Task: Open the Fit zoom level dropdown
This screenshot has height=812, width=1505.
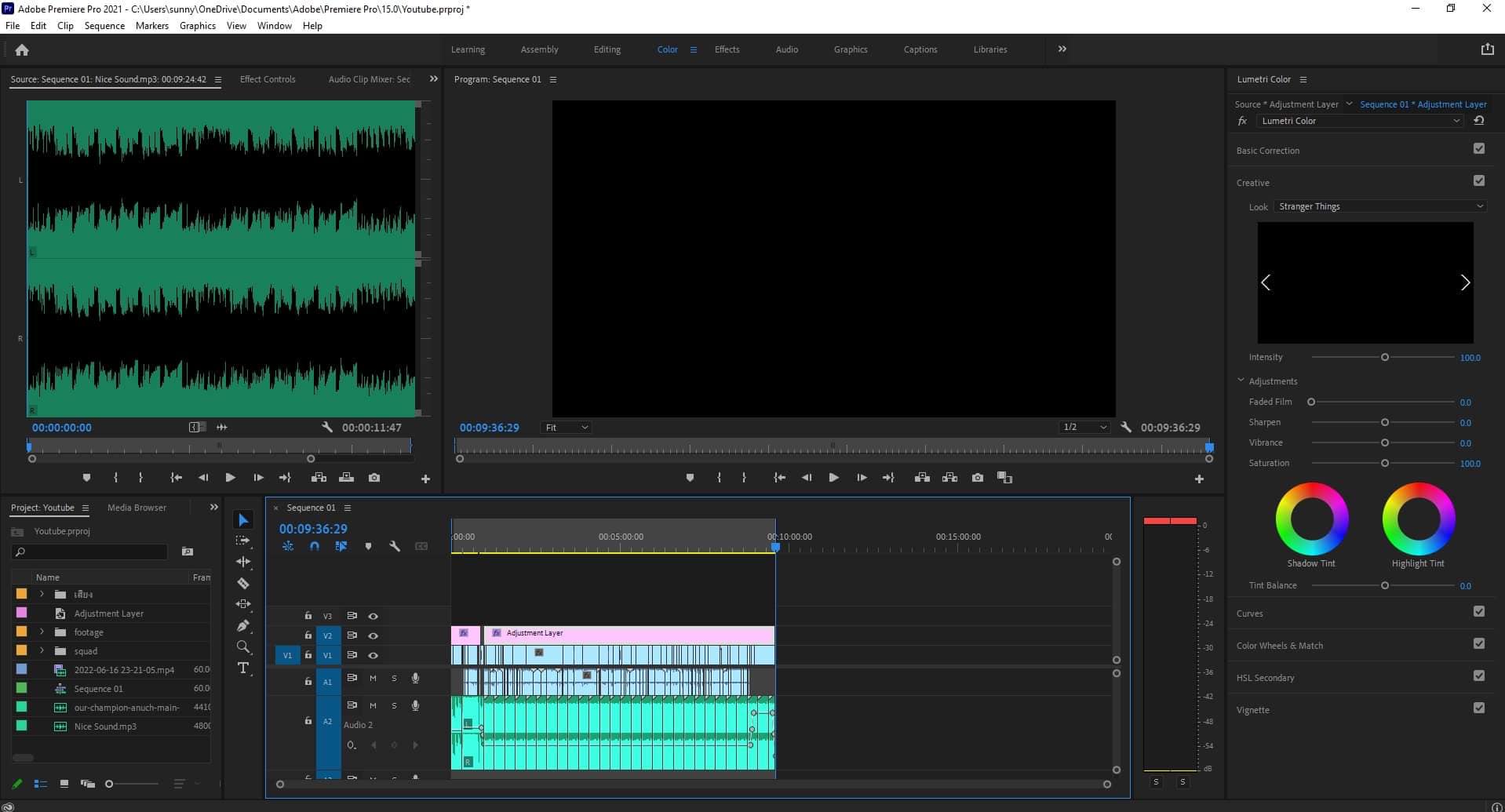Action: point(567,428)
